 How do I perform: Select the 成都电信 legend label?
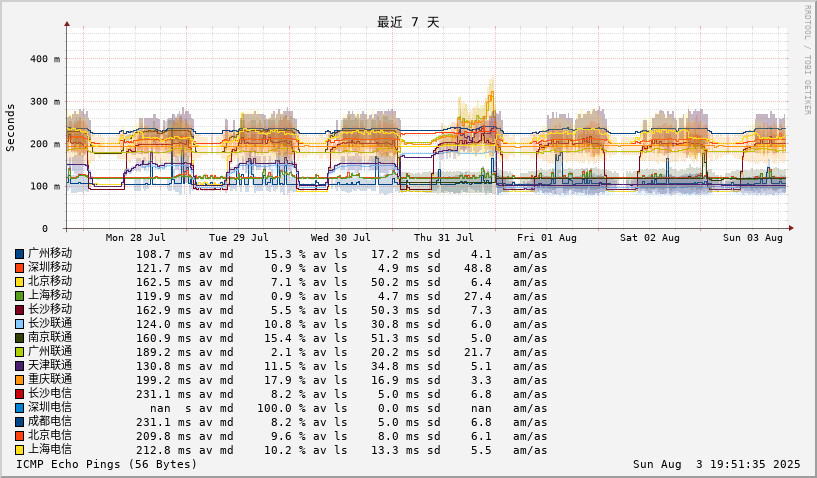(x=50, y=422)
